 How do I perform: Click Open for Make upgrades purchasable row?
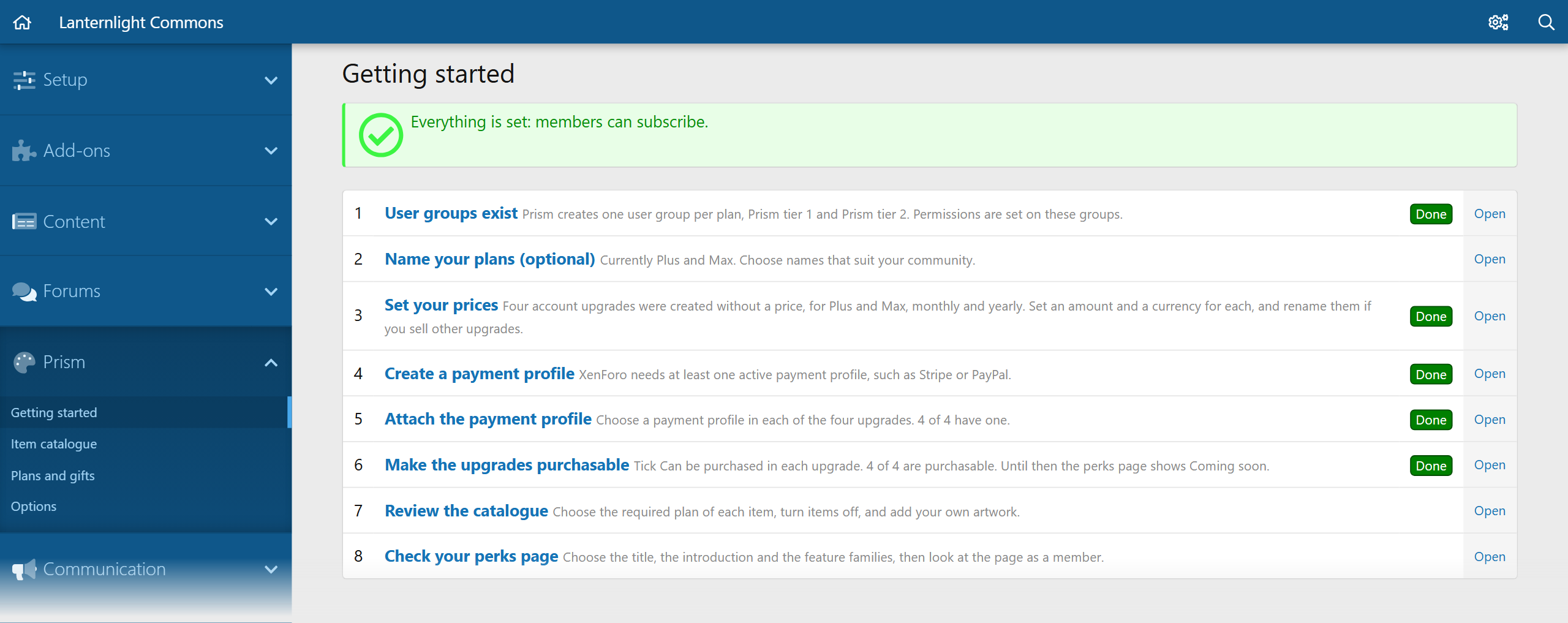pyautogui.click(x=1490, y=465)
